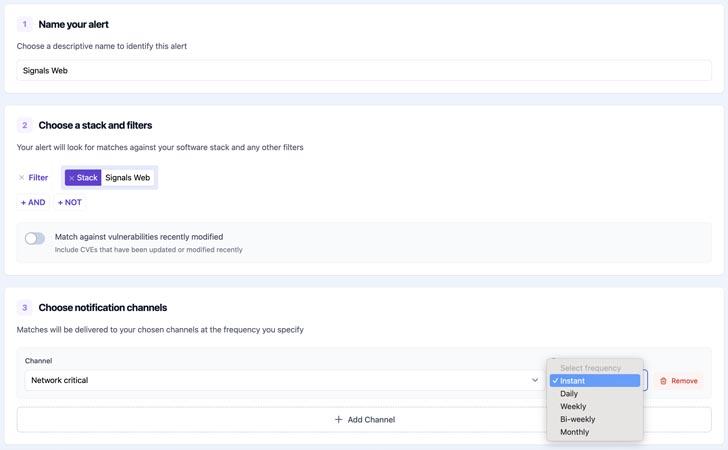Click the step 1 number badge
The height and width of the screenshot is (450, 728).
pyautogui.click(x=25, y=24)
